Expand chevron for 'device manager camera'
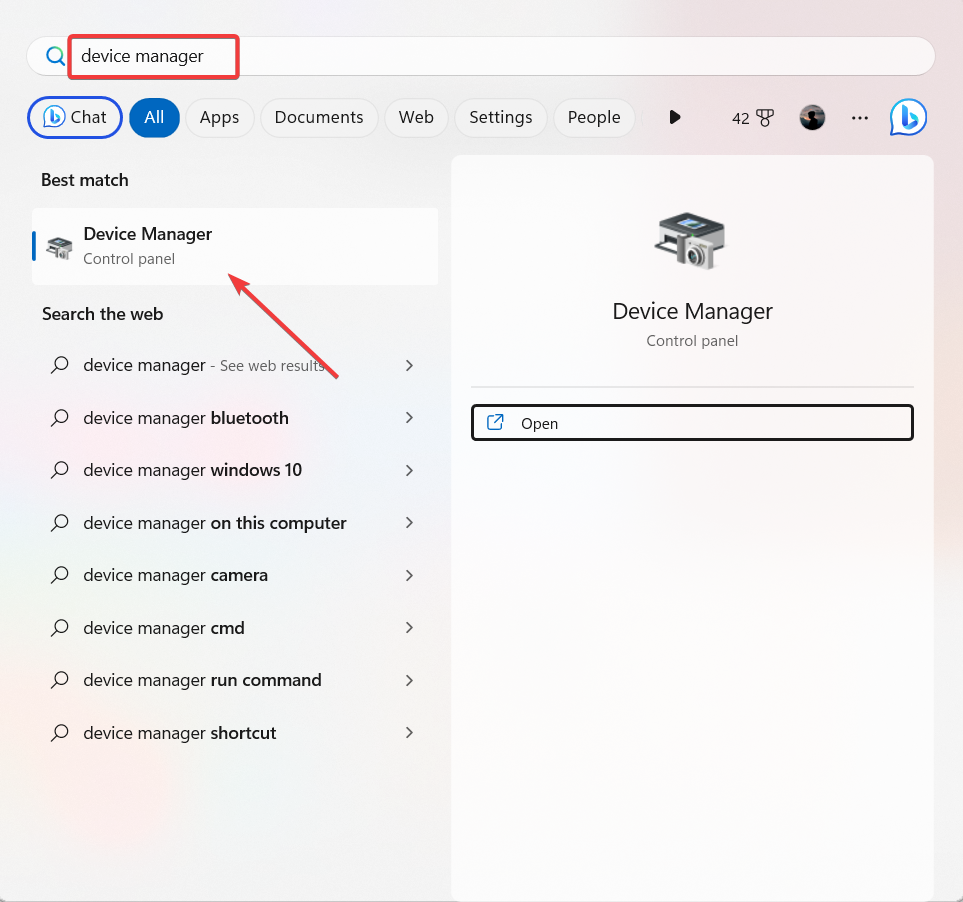Image resolution: width=963 pixels, height=902 pixels. point(410,575)
